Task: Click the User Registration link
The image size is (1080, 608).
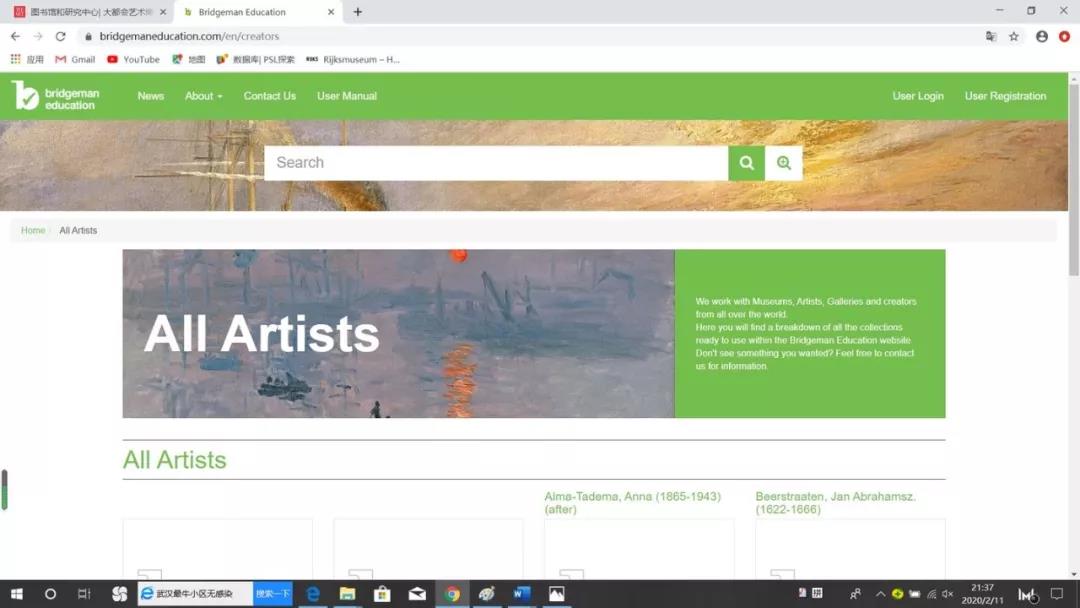Action: (x=1005, y=96)
